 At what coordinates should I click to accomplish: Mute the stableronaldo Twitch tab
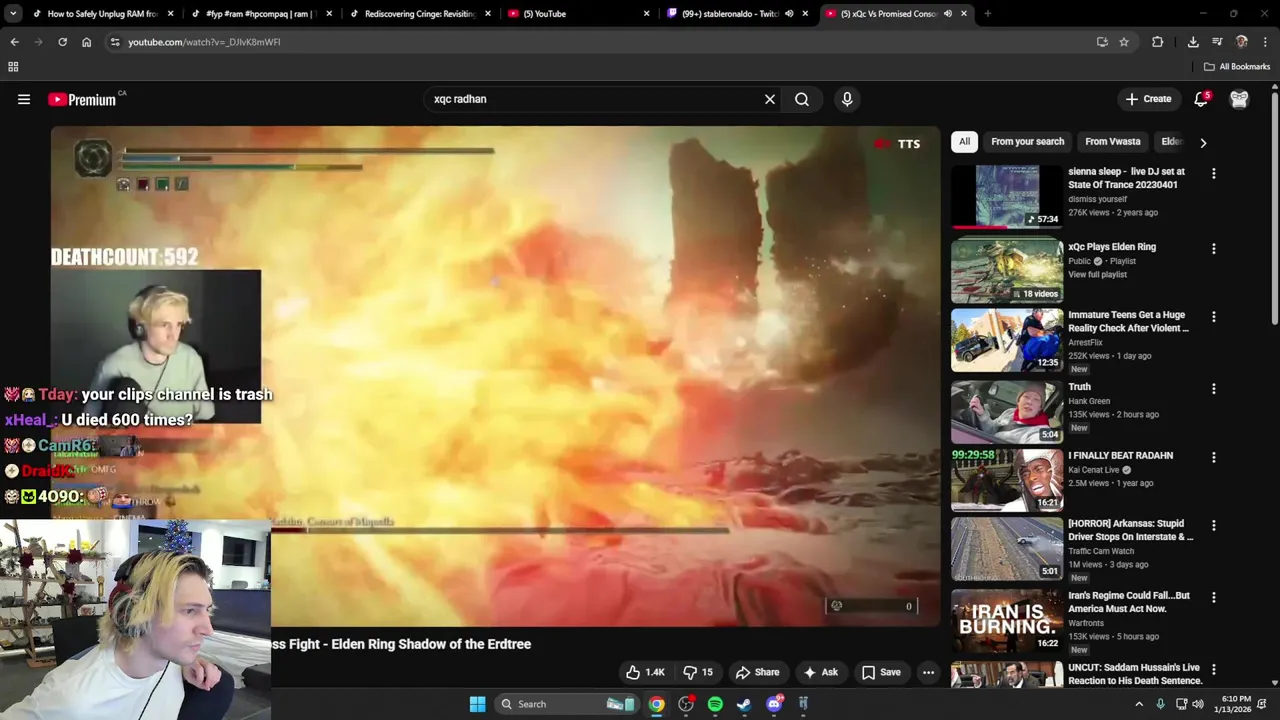789,14
